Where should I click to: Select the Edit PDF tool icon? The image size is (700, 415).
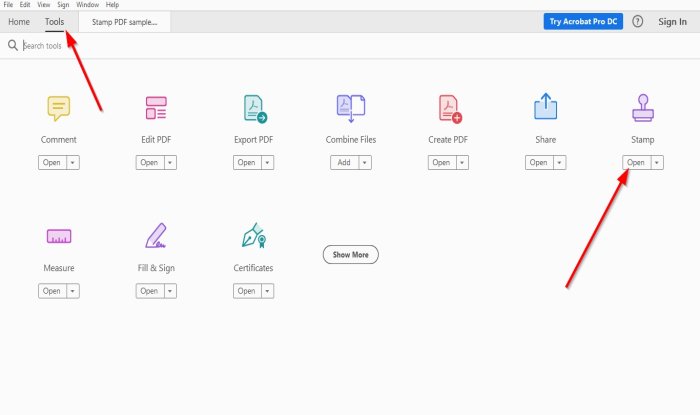pos(156,108)
